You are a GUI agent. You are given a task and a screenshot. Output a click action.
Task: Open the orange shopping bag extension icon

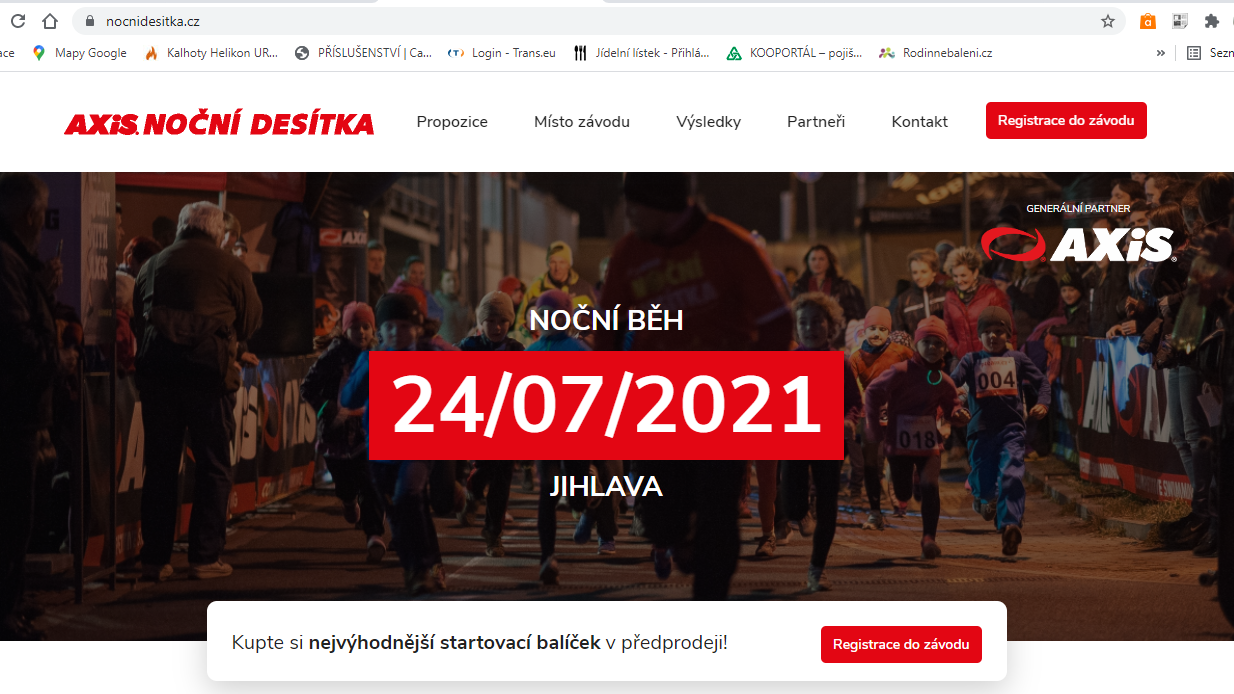click(1148, 21)
